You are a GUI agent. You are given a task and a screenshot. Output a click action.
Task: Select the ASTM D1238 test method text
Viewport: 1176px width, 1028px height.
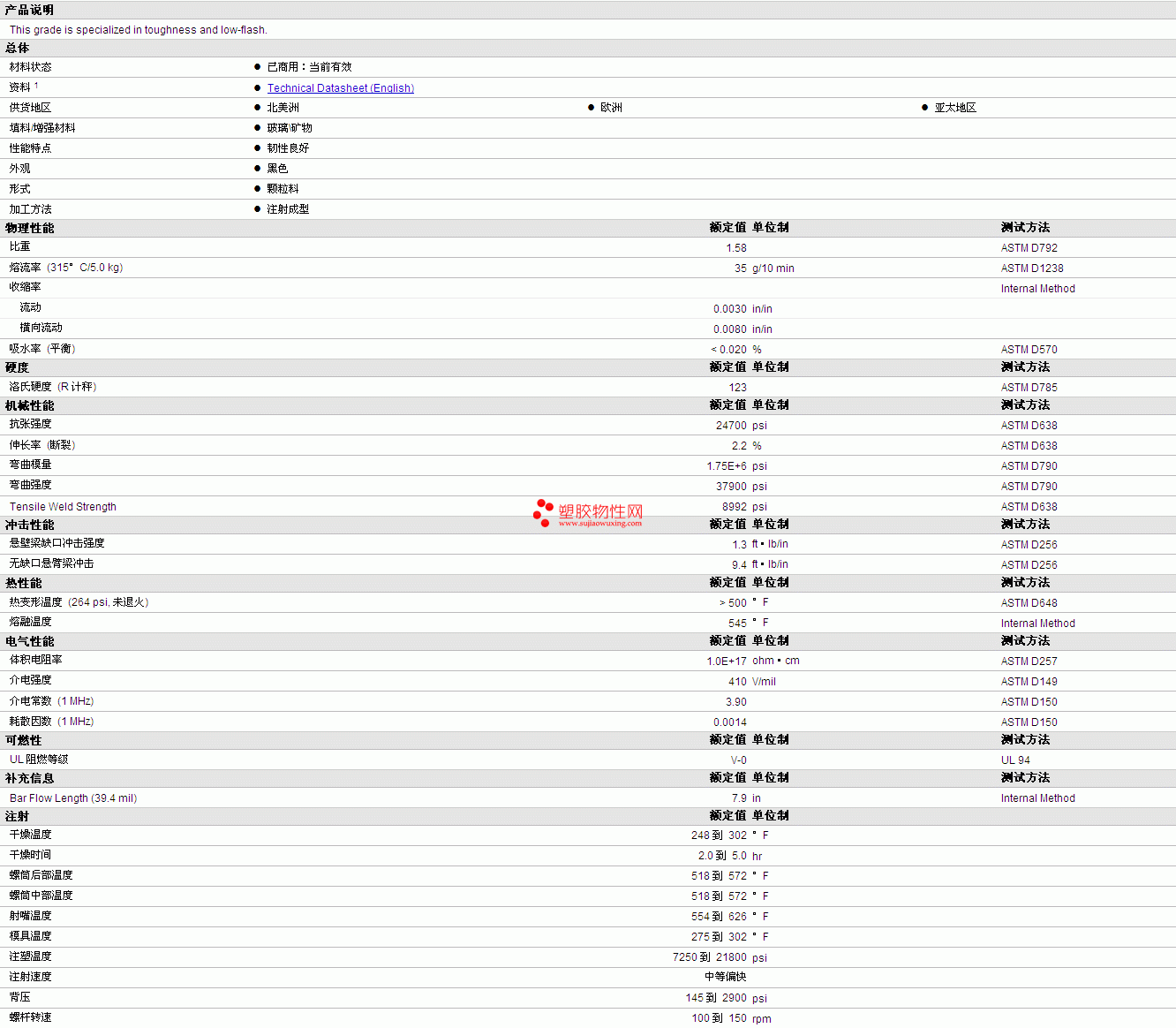[x=1032, y=268]
